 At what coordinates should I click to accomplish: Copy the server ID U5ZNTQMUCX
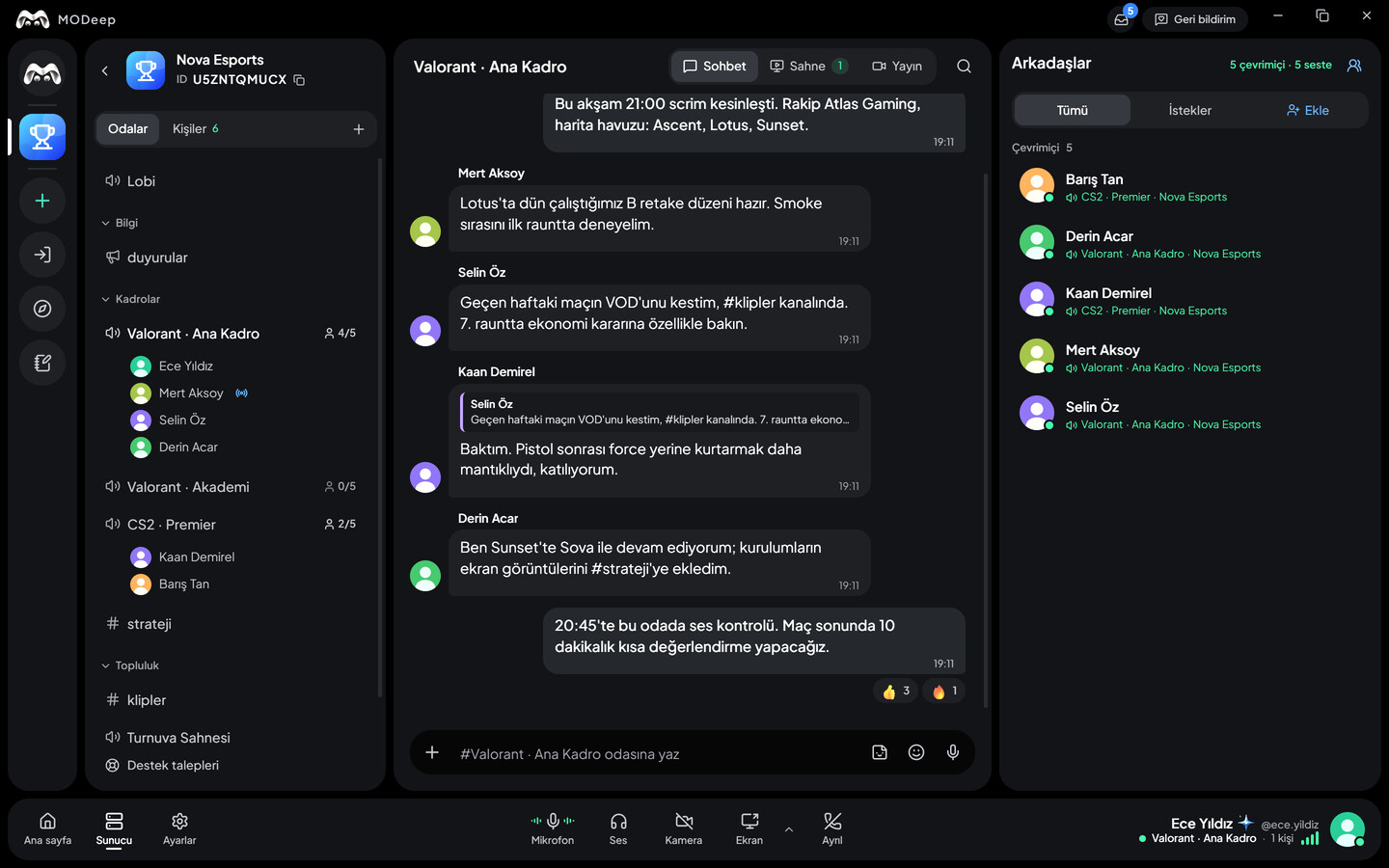[x=299, y=80]
